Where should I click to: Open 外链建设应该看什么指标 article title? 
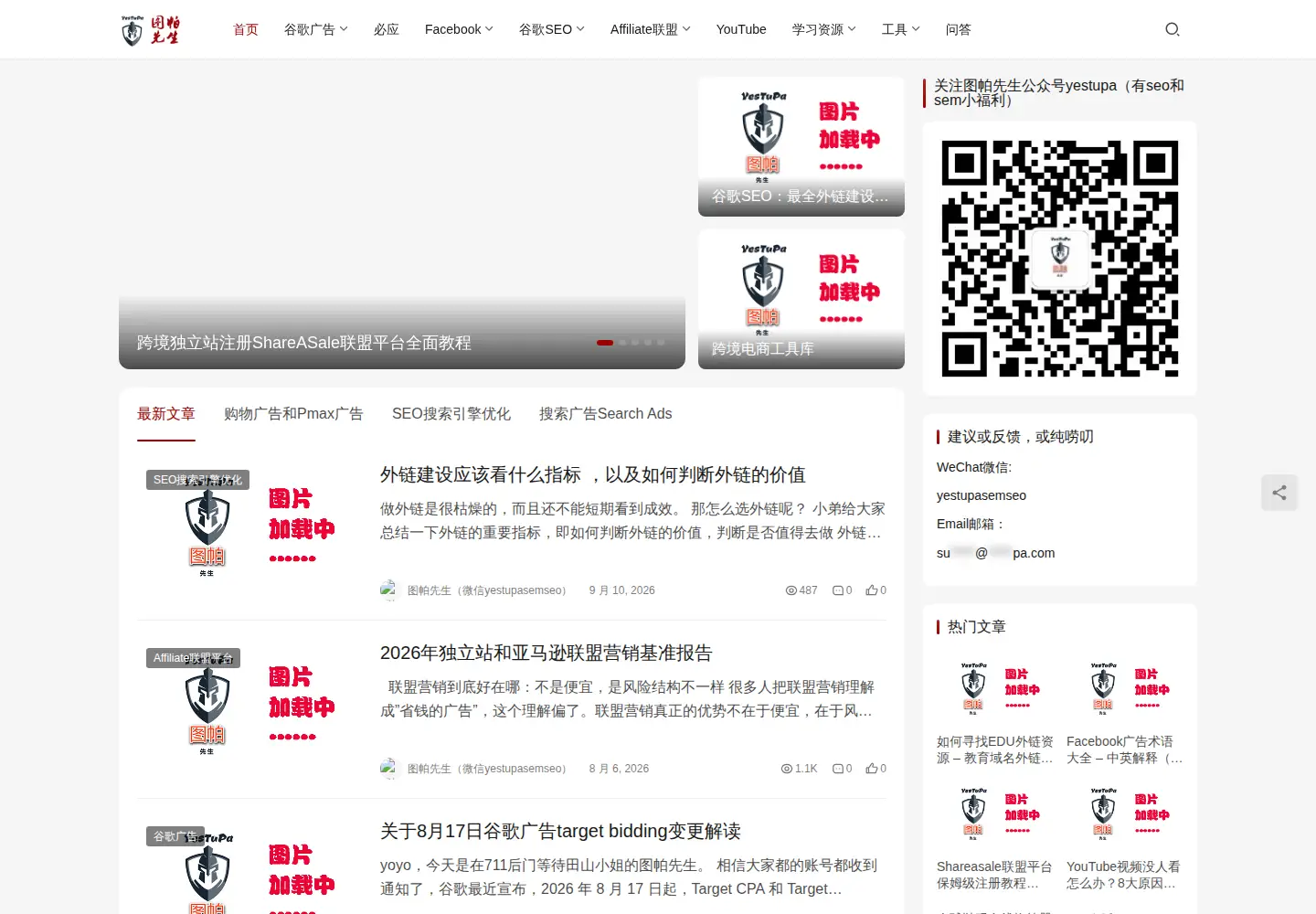[x=593, y=475]
